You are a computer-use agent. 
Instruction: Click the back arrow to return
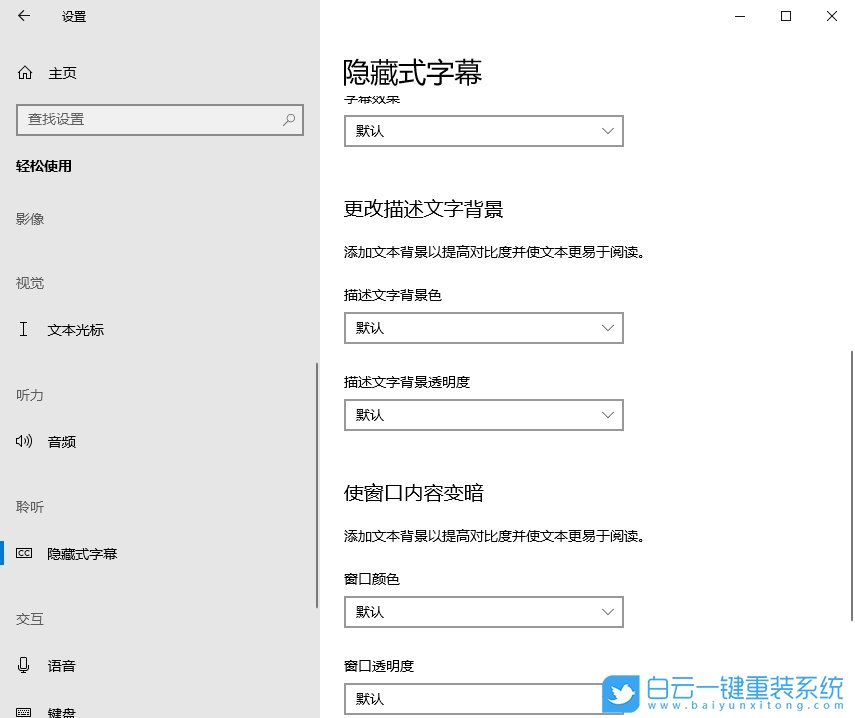(x=22, y=16)
